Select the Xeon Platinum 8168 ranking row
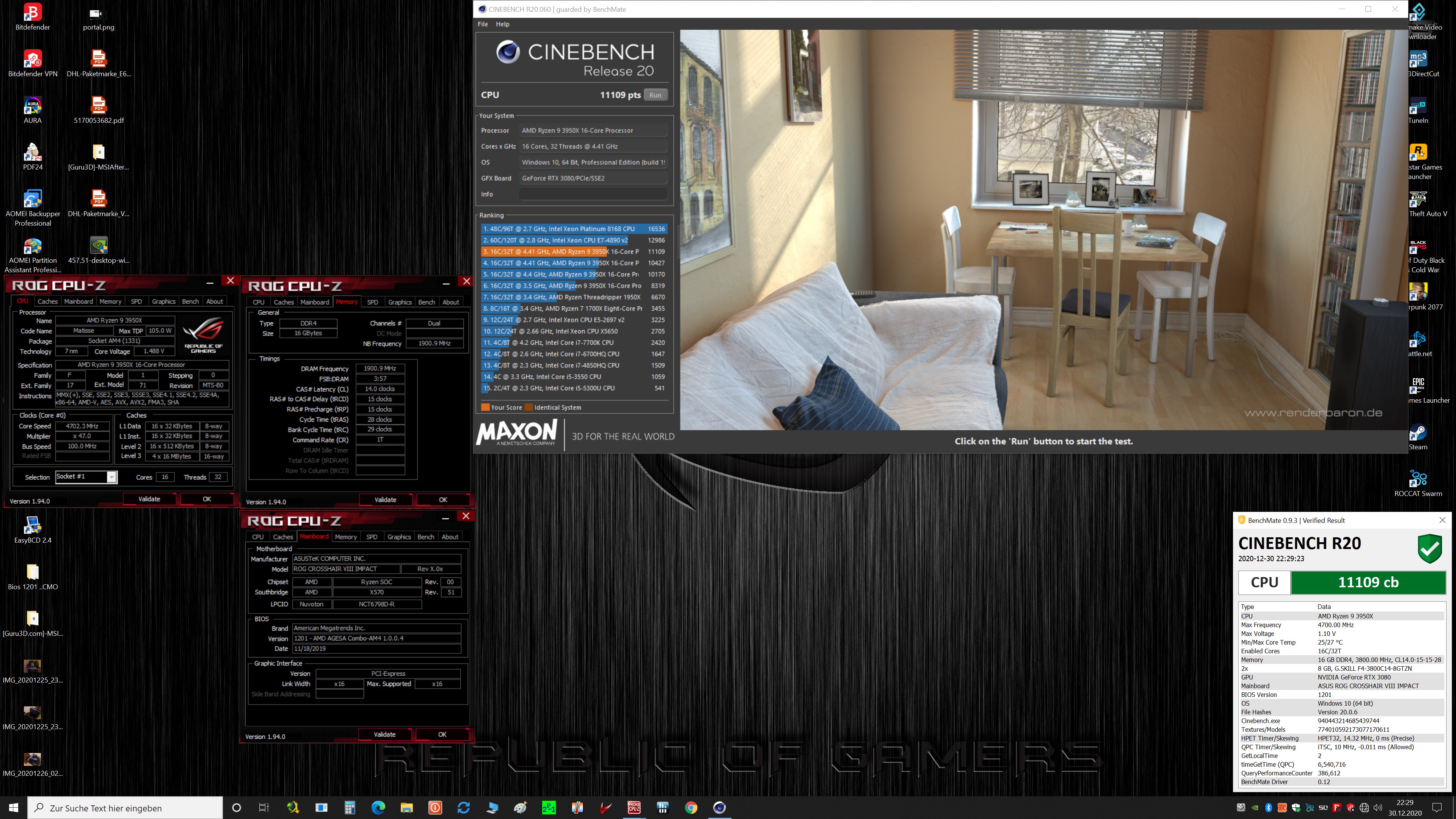1456x819 pixels. (574, 229)
